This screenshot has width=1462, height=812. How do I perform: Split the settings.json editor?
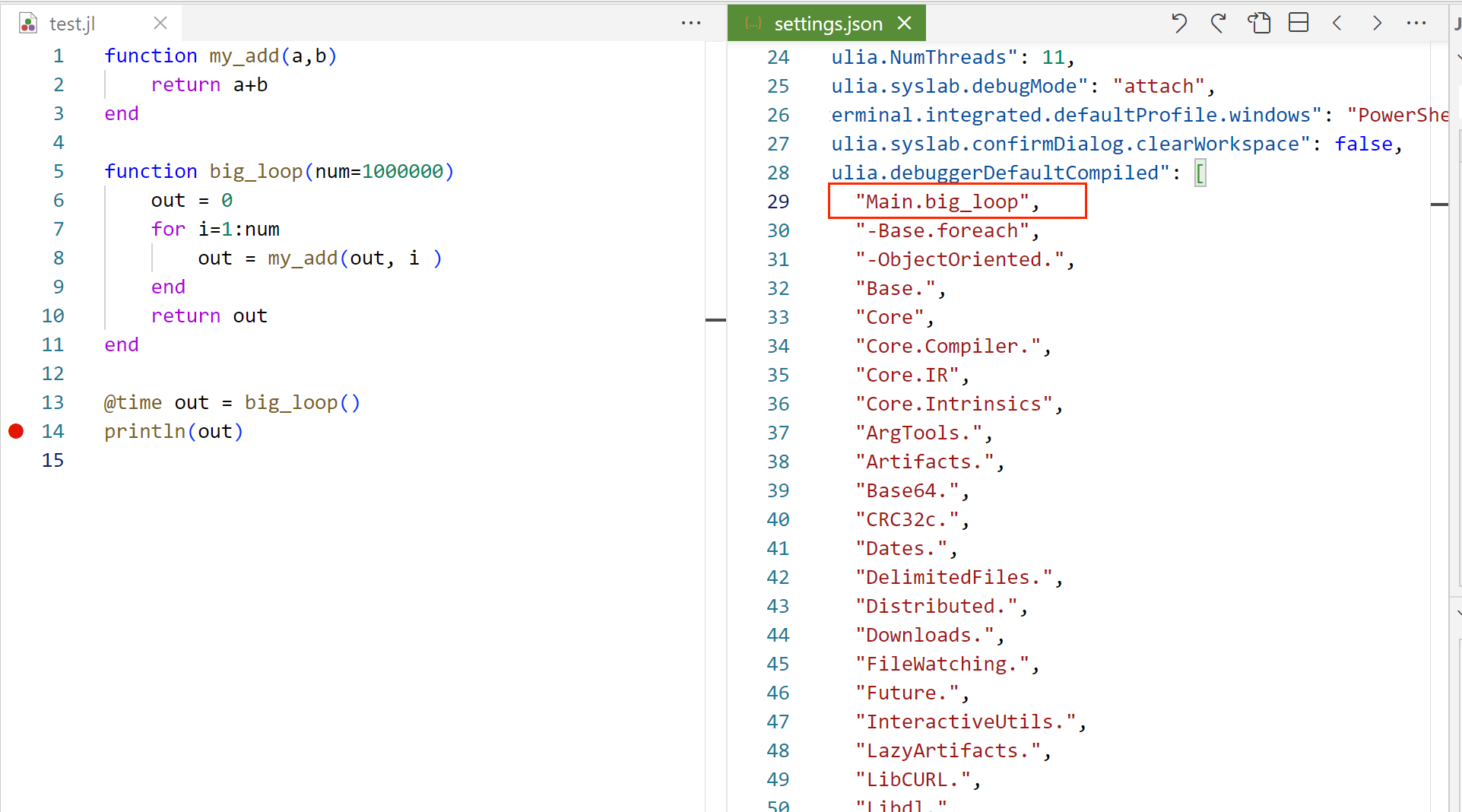1299,24
